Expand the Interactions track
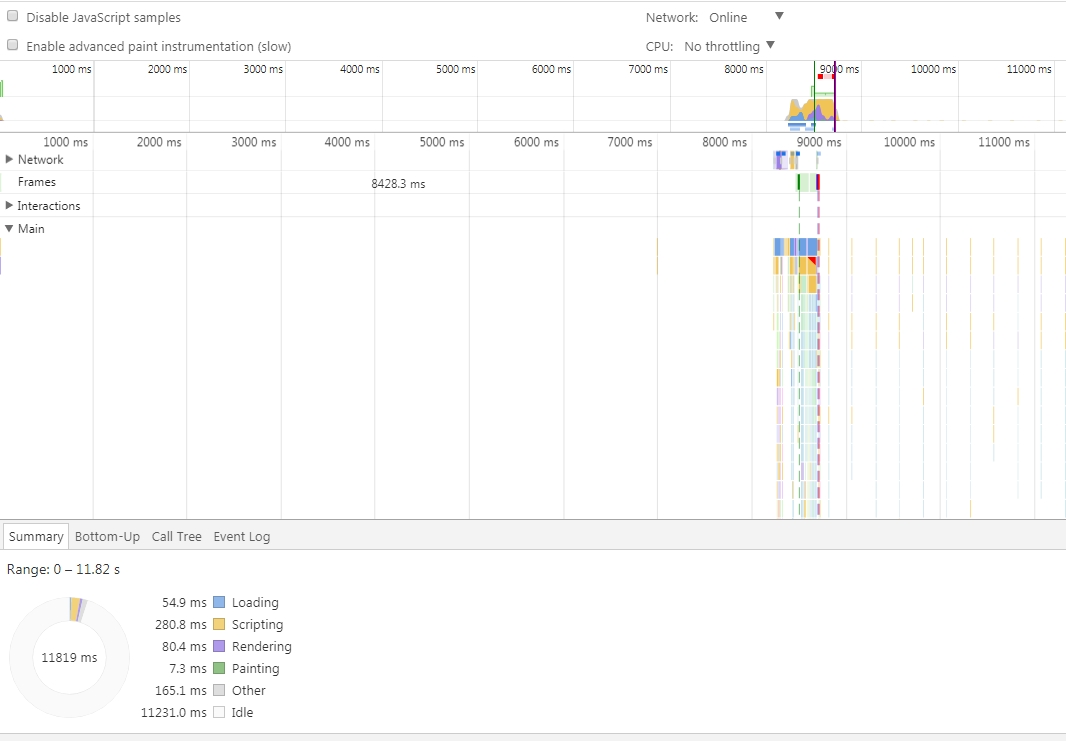The width and height of the screenshot is (1066, 741). [10, 205]
